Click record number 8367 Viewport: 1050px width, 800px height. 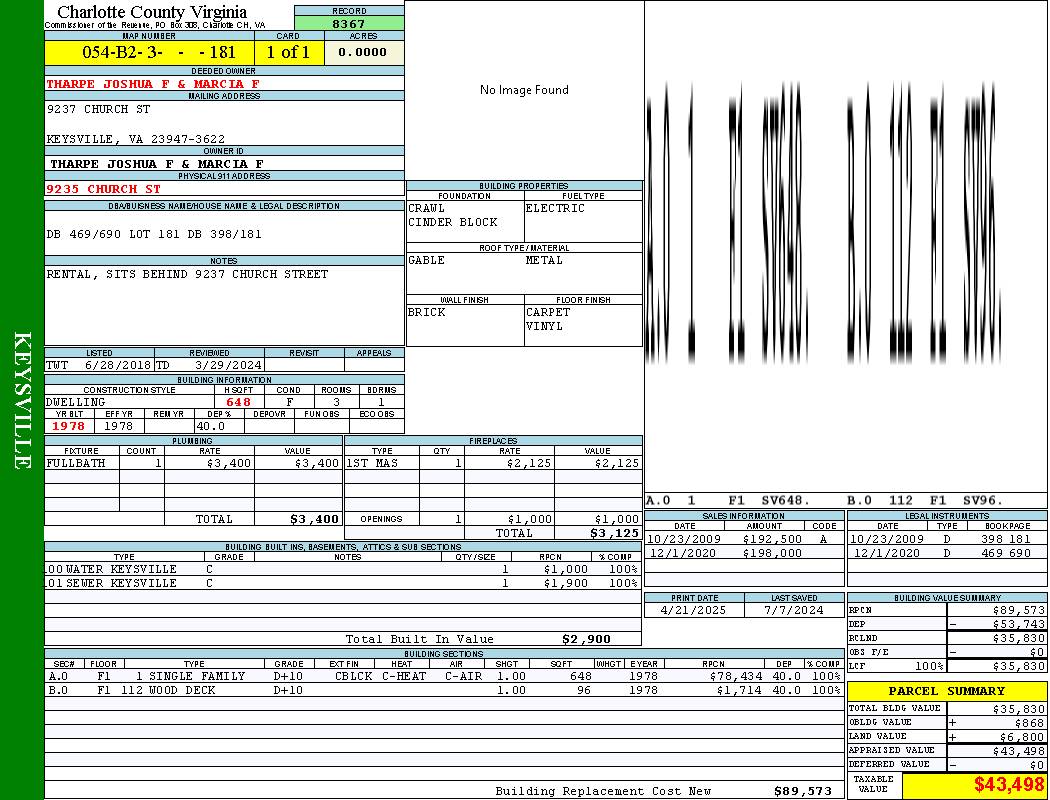click(x=349, y=23)
